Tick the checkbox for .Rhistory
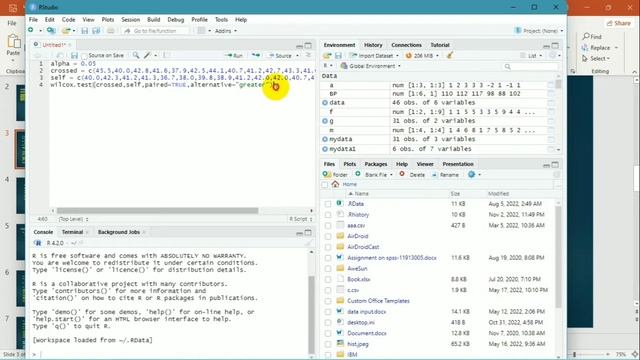 point(328,215)
